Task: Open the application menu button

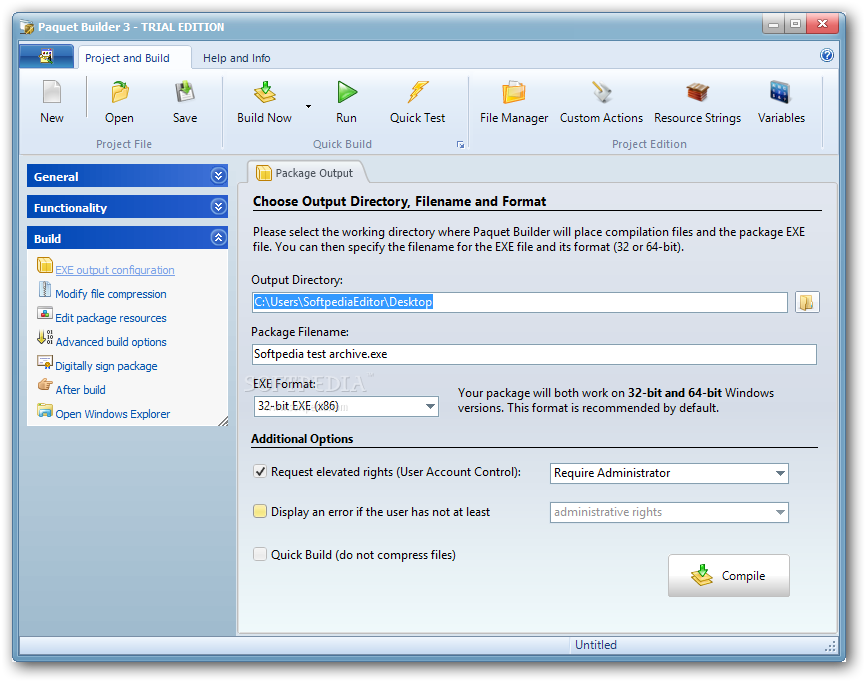Action: [x=46, y=56]
